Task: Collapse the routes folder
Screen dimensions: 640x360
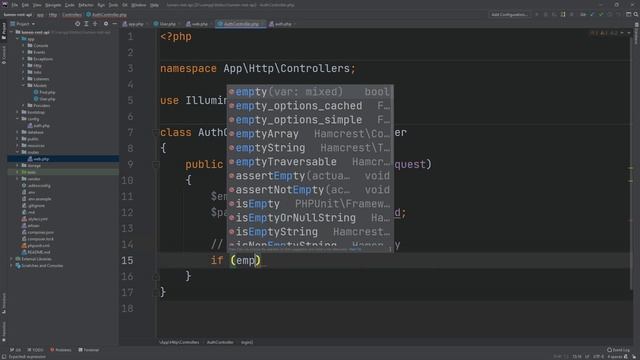Action: pos(18,152)
